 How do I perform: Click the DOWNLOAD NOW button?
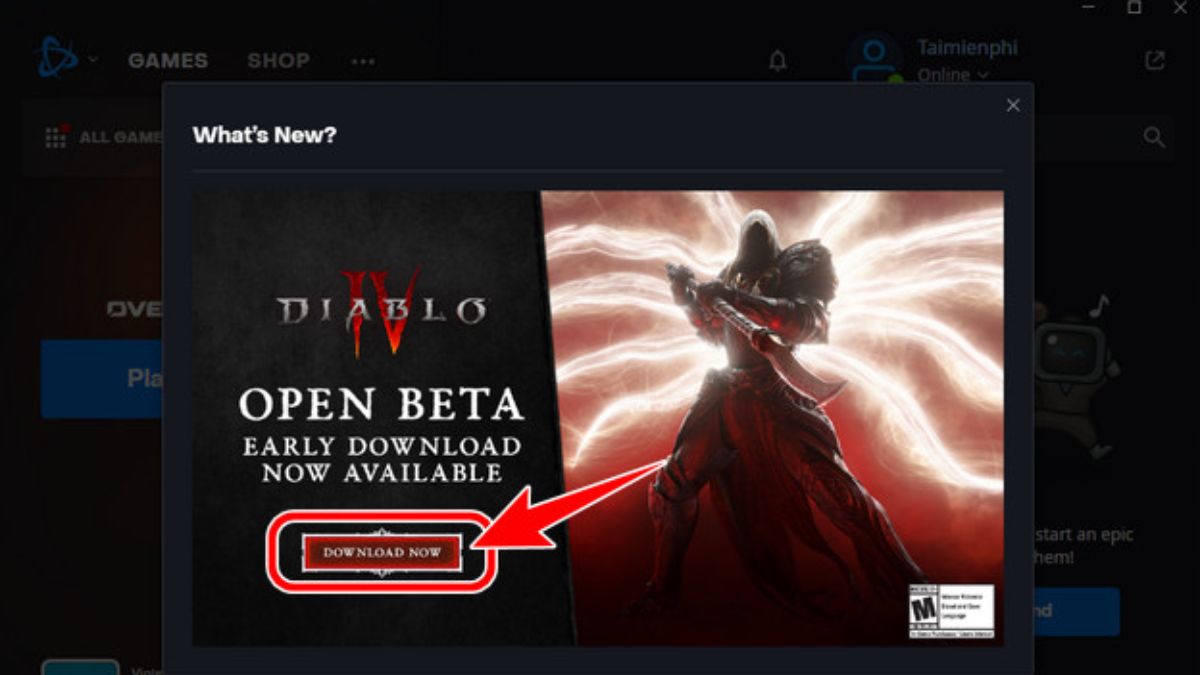click(x=382, y=552)
